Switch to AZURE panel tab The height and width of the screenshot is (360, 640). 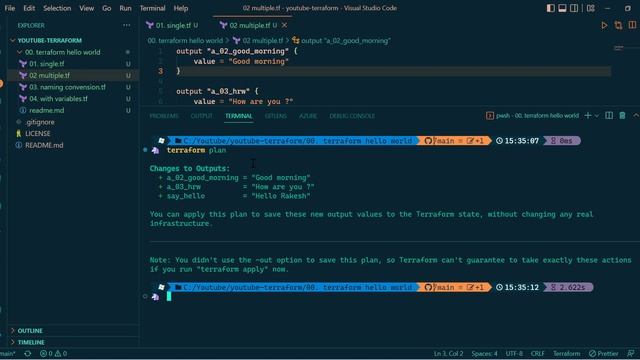pyautogui.click(x=308, y=116)
